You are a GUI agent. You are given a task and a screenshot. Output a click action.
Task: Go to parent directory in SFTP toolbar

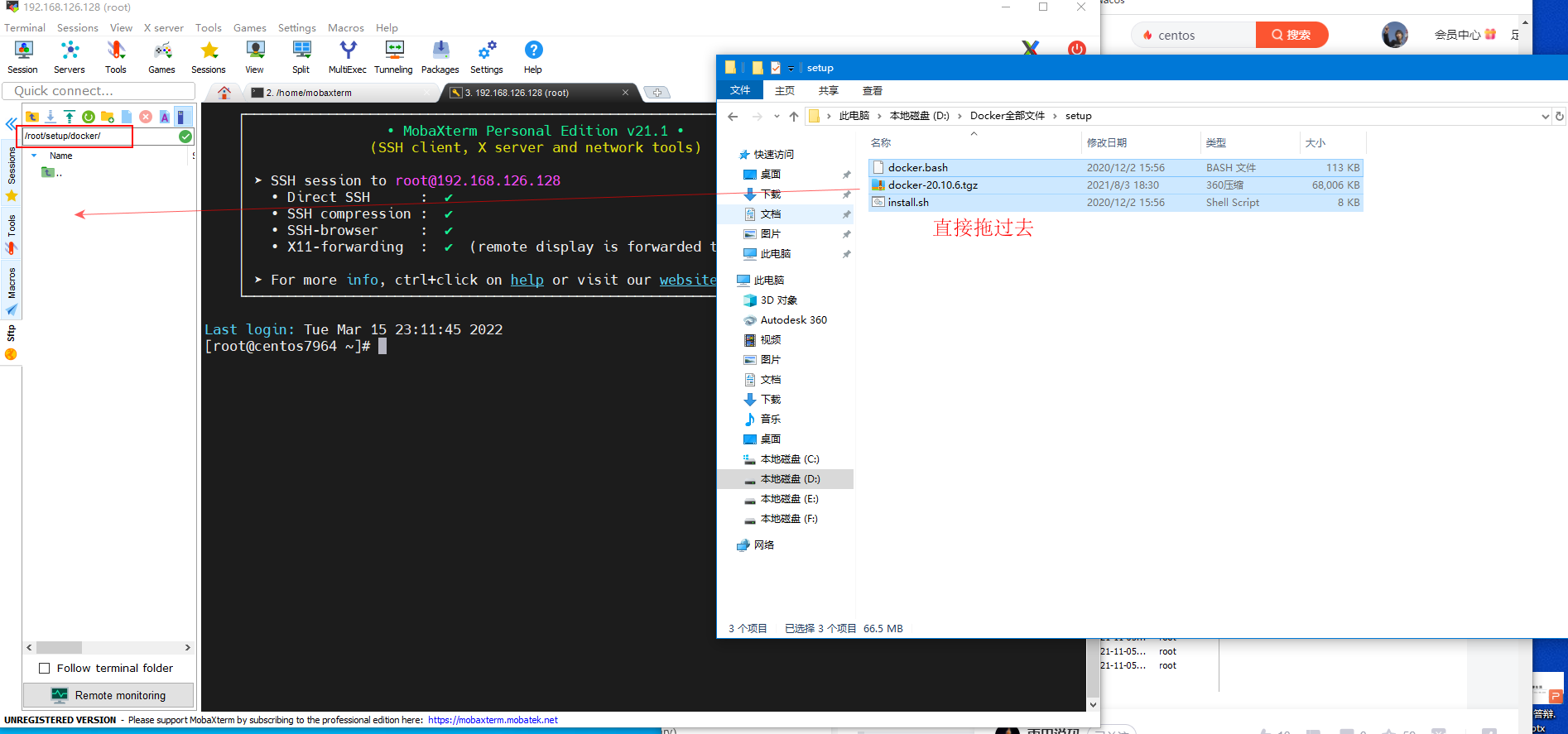point(32,117)
